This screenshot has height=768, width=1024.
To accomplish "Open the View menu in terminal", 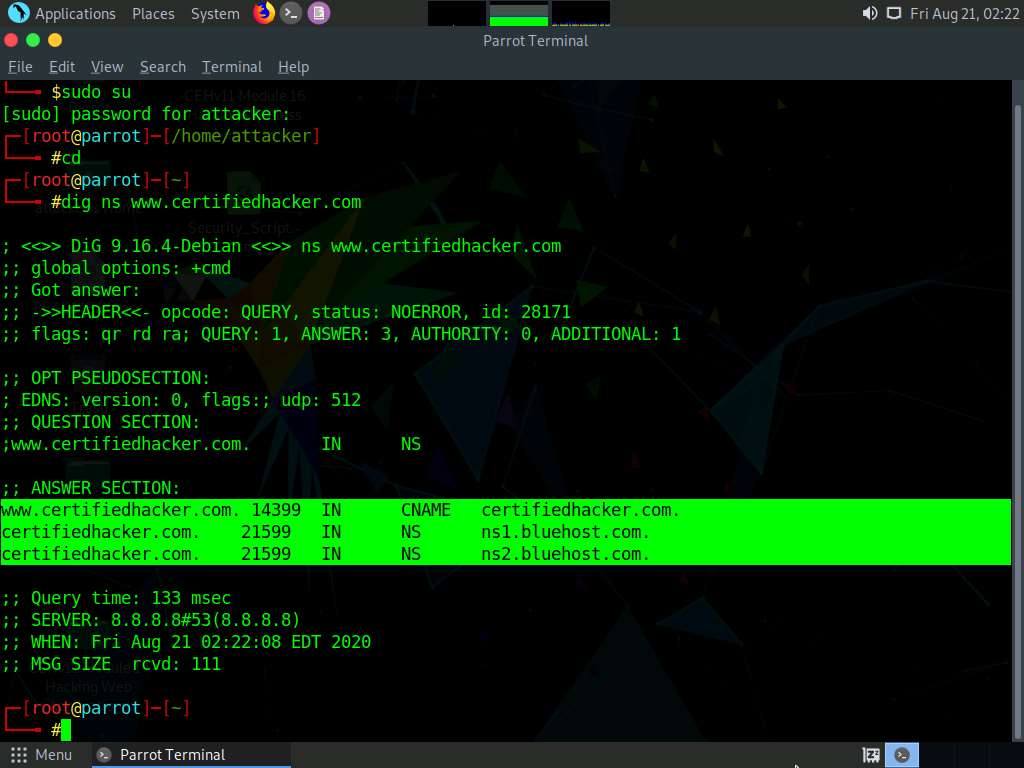I will 107,67.
